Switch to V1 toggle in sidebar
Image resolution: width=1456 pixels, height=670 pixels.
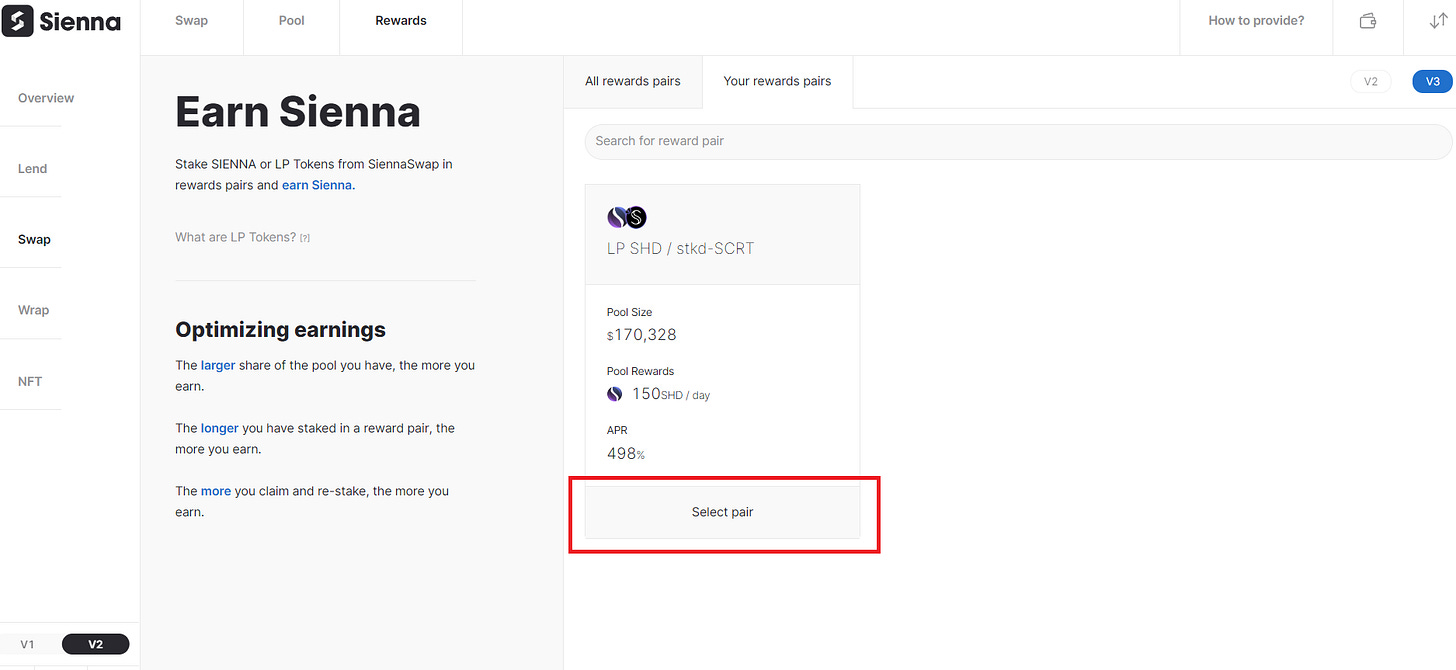27,645
